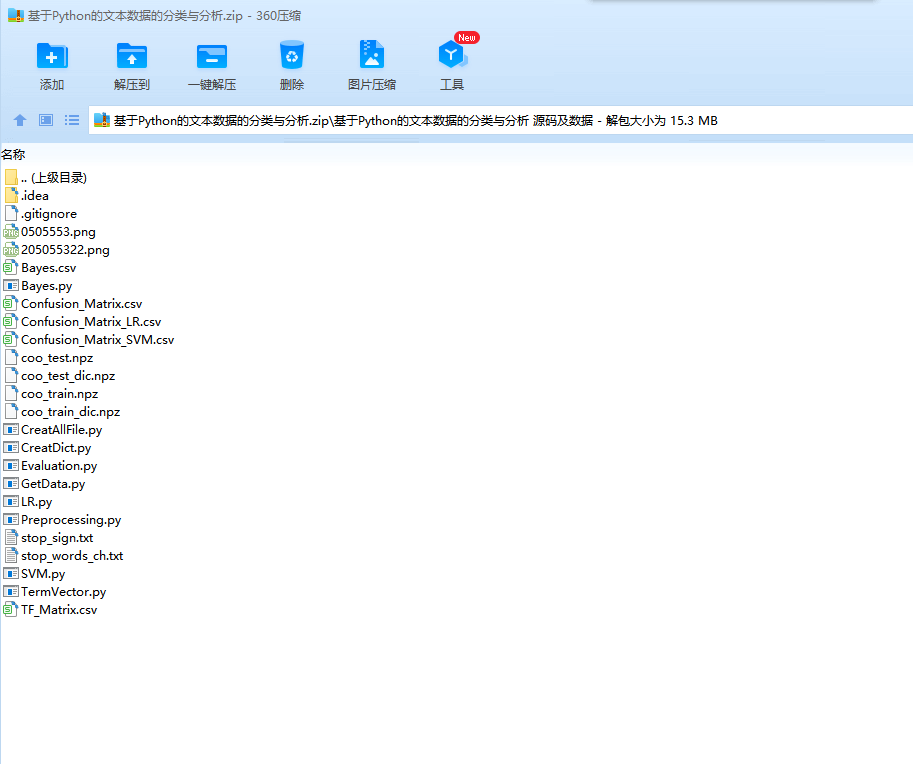Click the text icon beside stop_words_ch.txt
This screenshot has width=913, height=764.
tap(11, 556)
